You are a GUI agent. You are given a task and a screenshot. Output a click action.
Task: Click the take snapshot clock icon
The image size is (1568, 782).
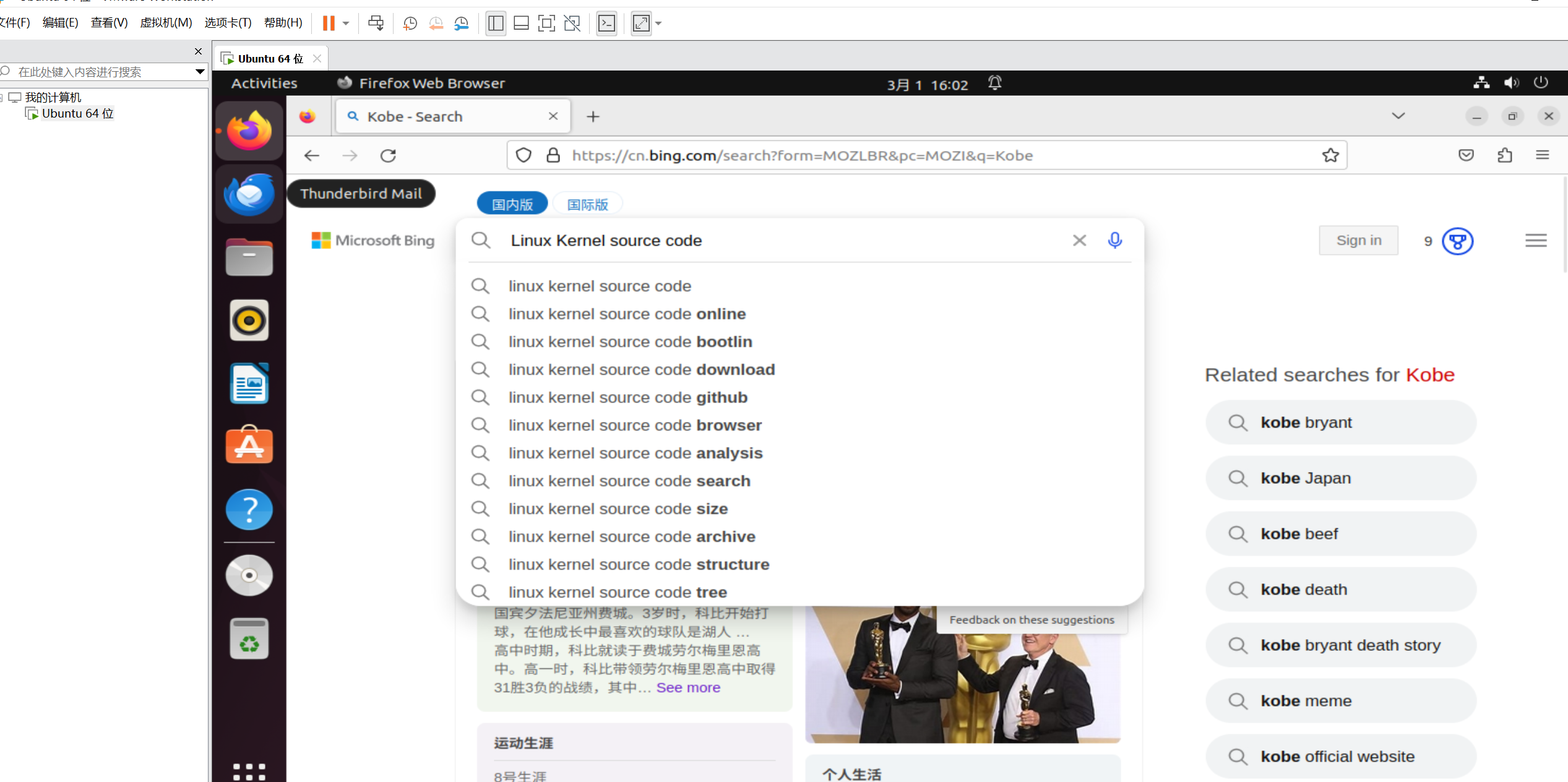[410, 24]
